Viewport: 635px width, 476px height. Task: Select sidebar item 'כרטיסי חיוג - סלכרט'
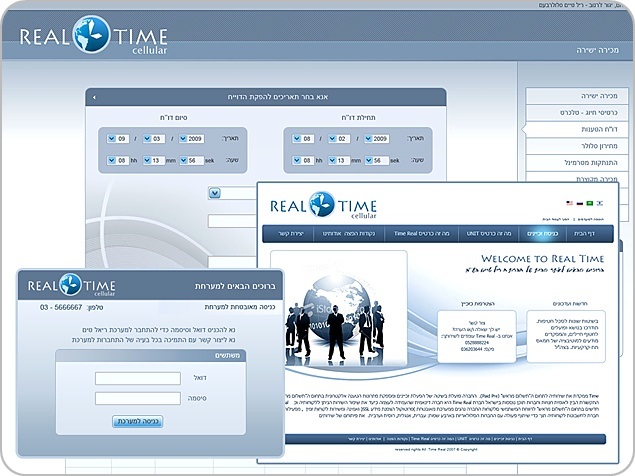pos(577,113)
